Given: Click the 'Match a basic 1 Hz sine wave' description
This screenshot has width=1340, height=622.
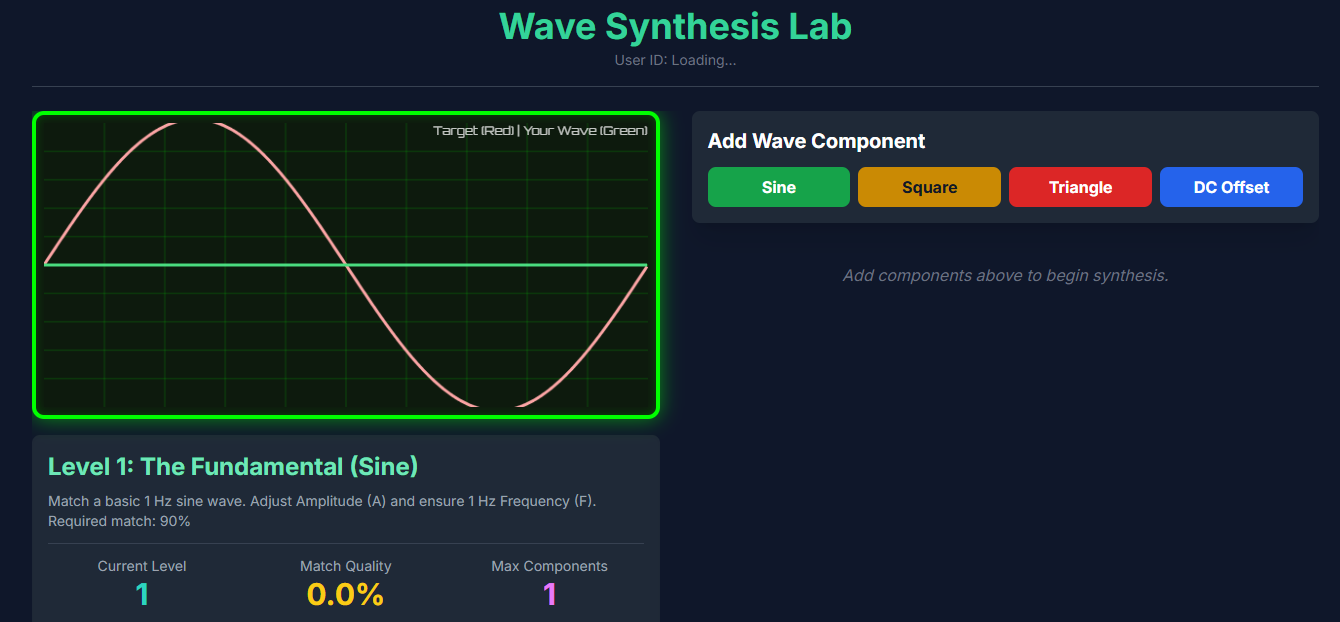Looking at the screenshot, I should 322,501.
